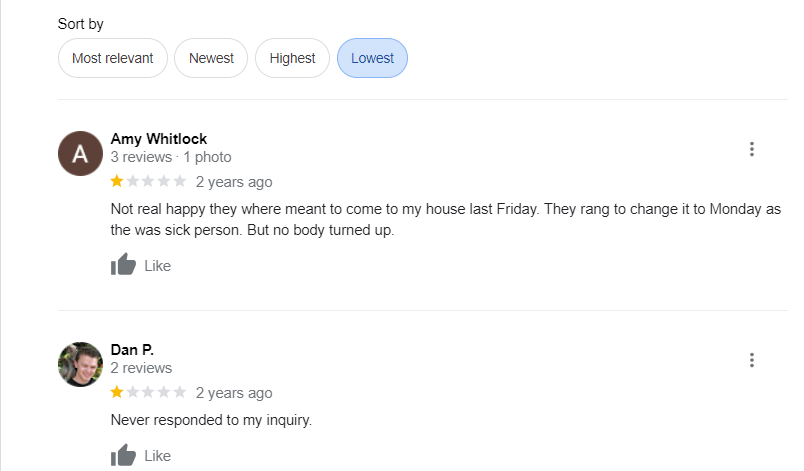The width and height of the screenshot is (804, 471).
Task: Click Amy Whitlock's one-star rating
Action: (x=148, y=182)
